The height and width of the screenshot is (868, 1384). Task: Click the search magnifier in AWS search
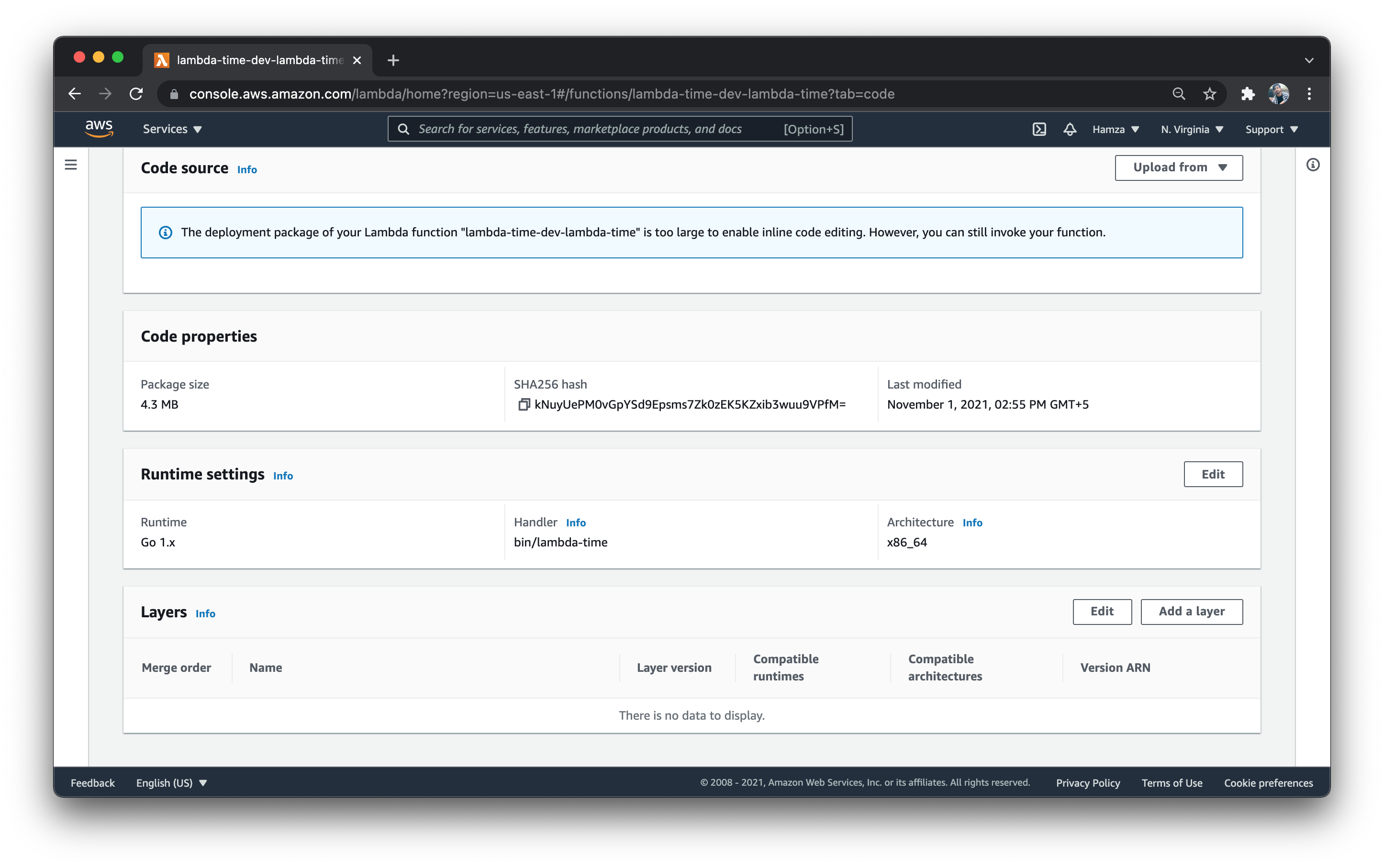coord(403,129)
